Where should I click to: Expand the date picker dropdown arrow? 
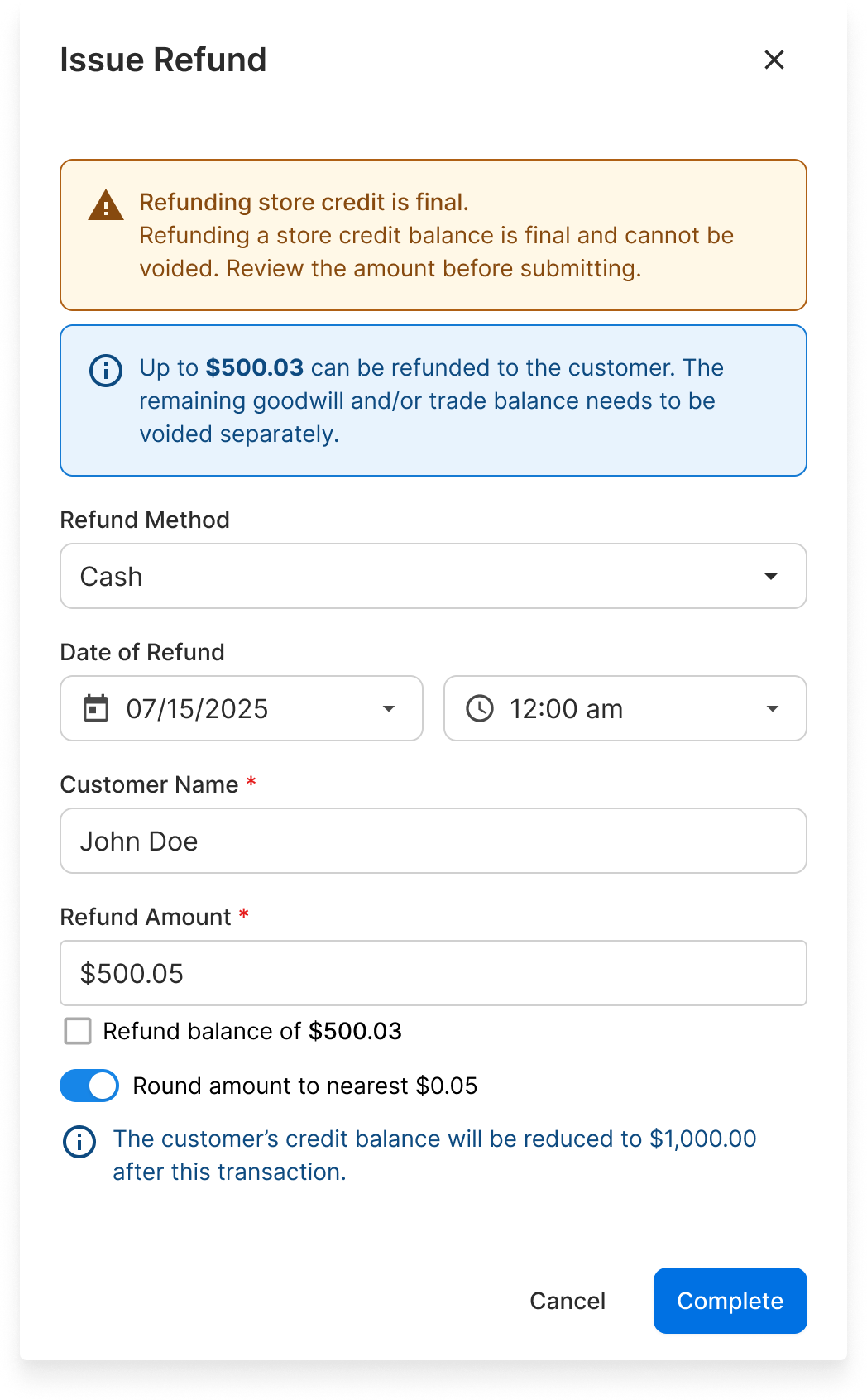click(x=389, y=708)
